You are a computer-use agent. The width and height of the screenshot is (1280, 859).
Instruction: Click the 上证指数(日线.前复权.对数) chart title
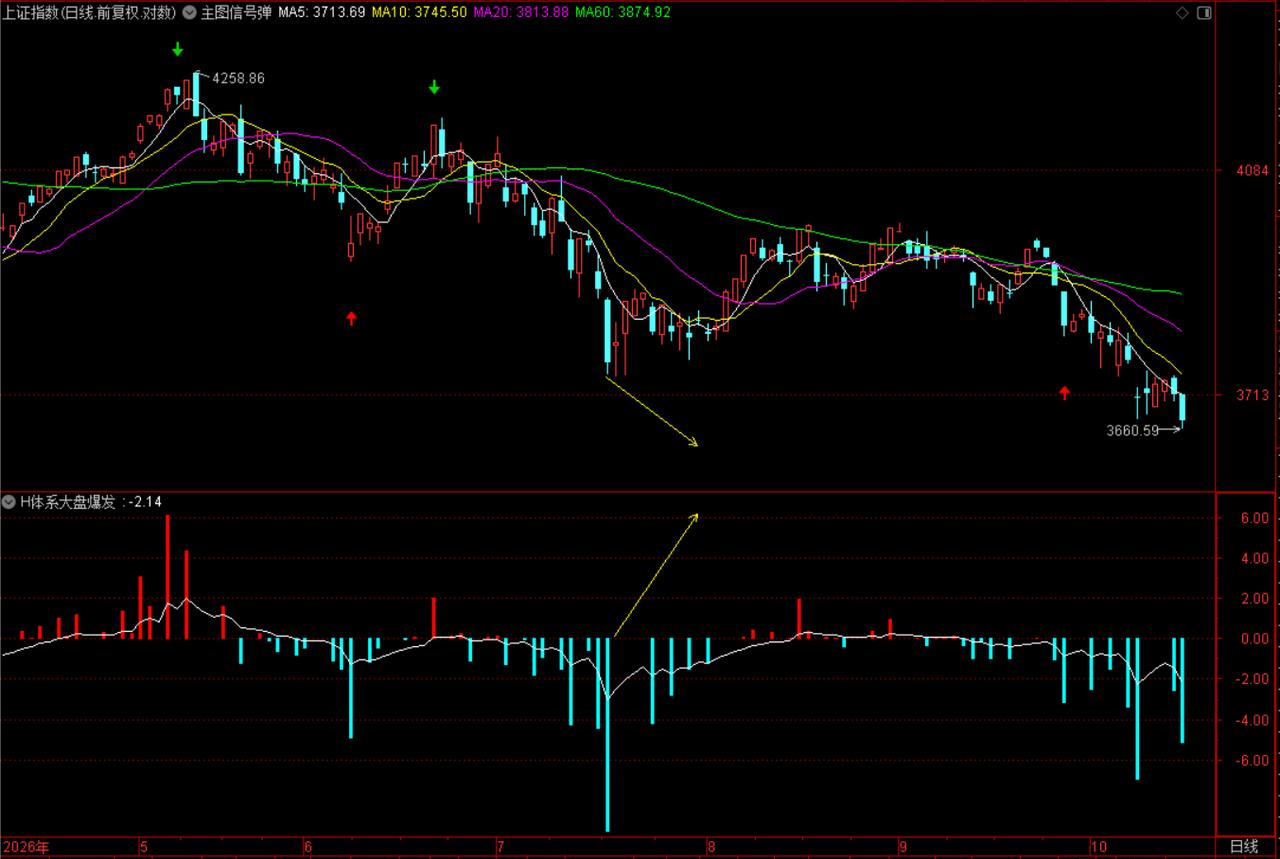click(x=90, y=13)
